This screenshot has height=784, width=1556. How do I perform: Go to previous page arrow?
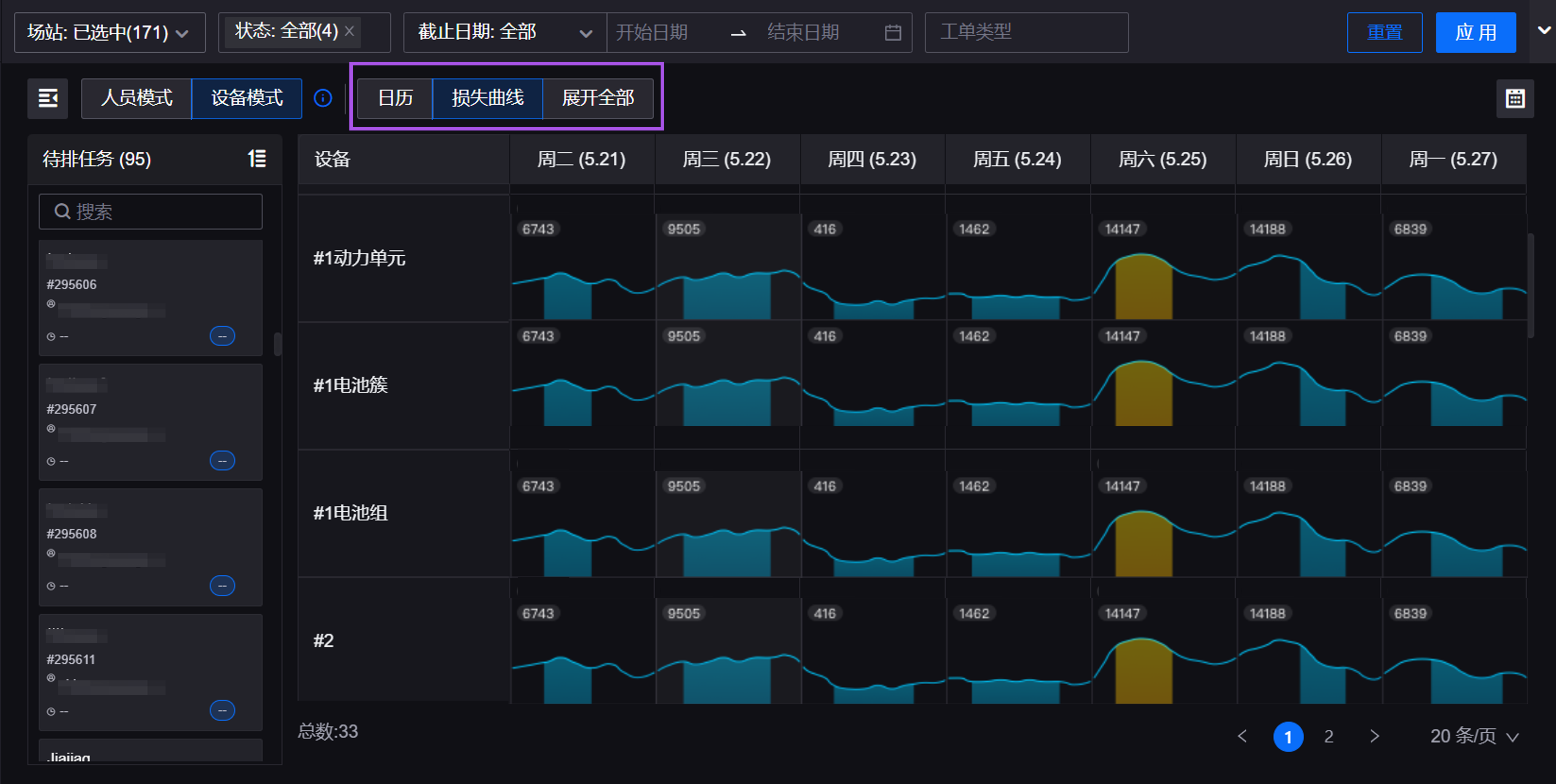[x=1242, y=736]
